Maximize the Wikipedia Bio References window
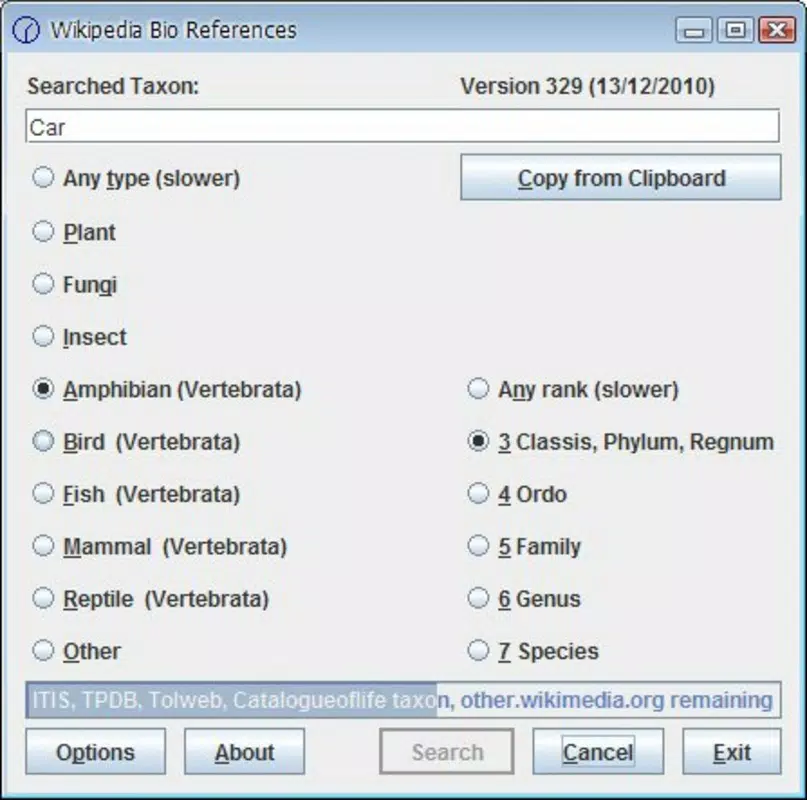807x800 pixels. [735, 30]
